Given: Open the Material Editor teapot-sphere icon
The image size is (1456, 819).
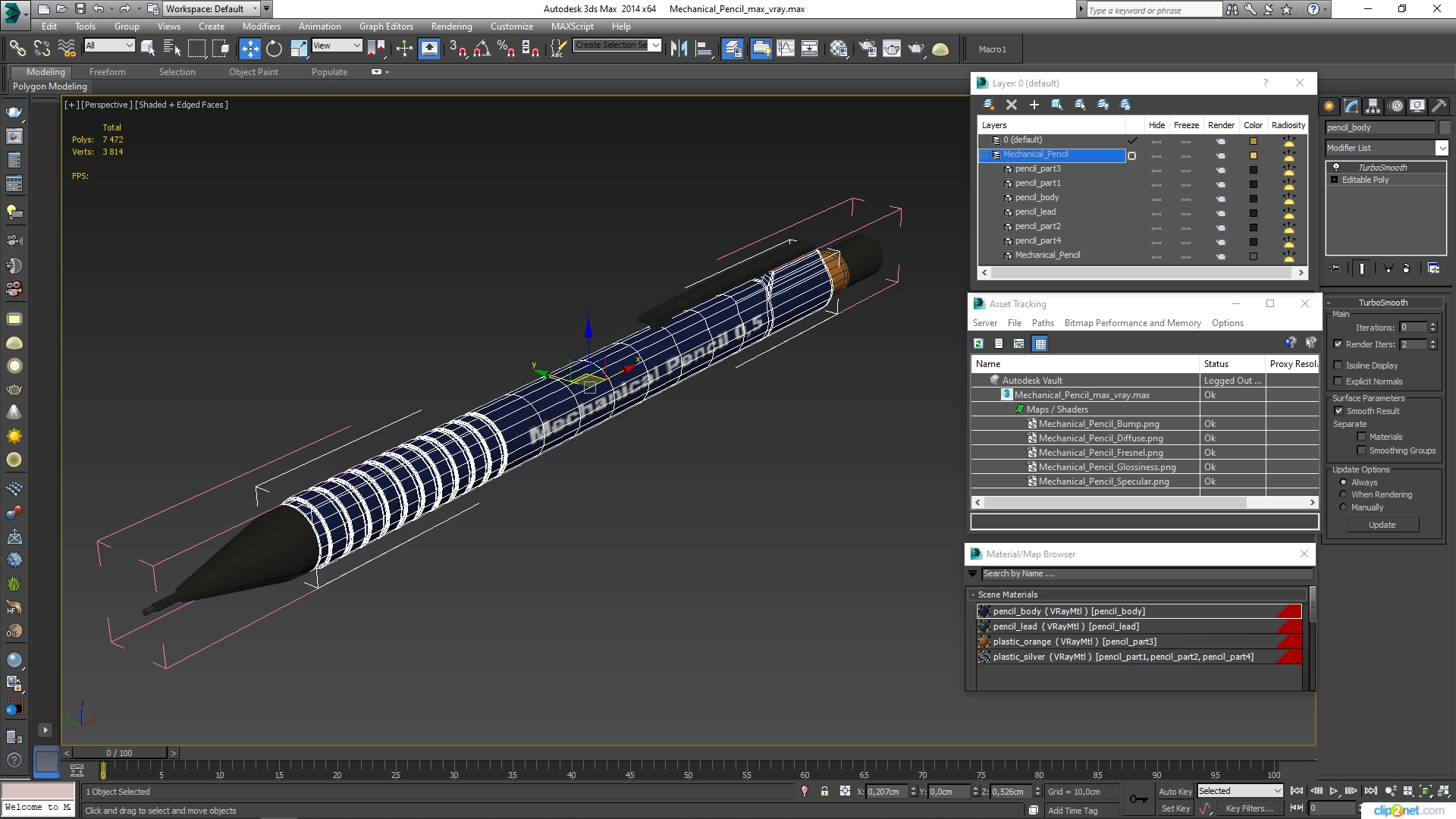Looking at the screenshot, I should (839, 49).
